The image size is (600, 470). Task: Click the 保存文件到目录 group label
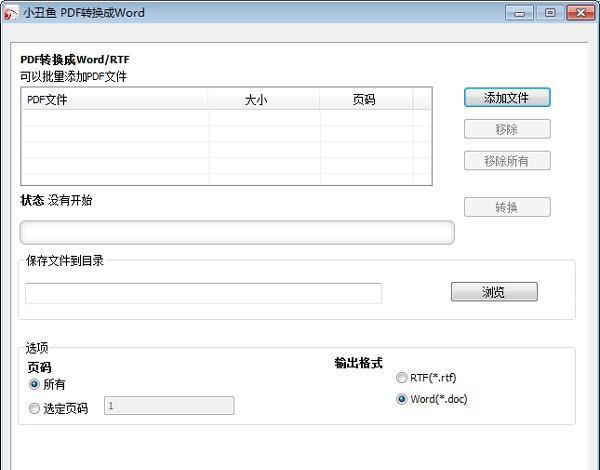(65, 261)
